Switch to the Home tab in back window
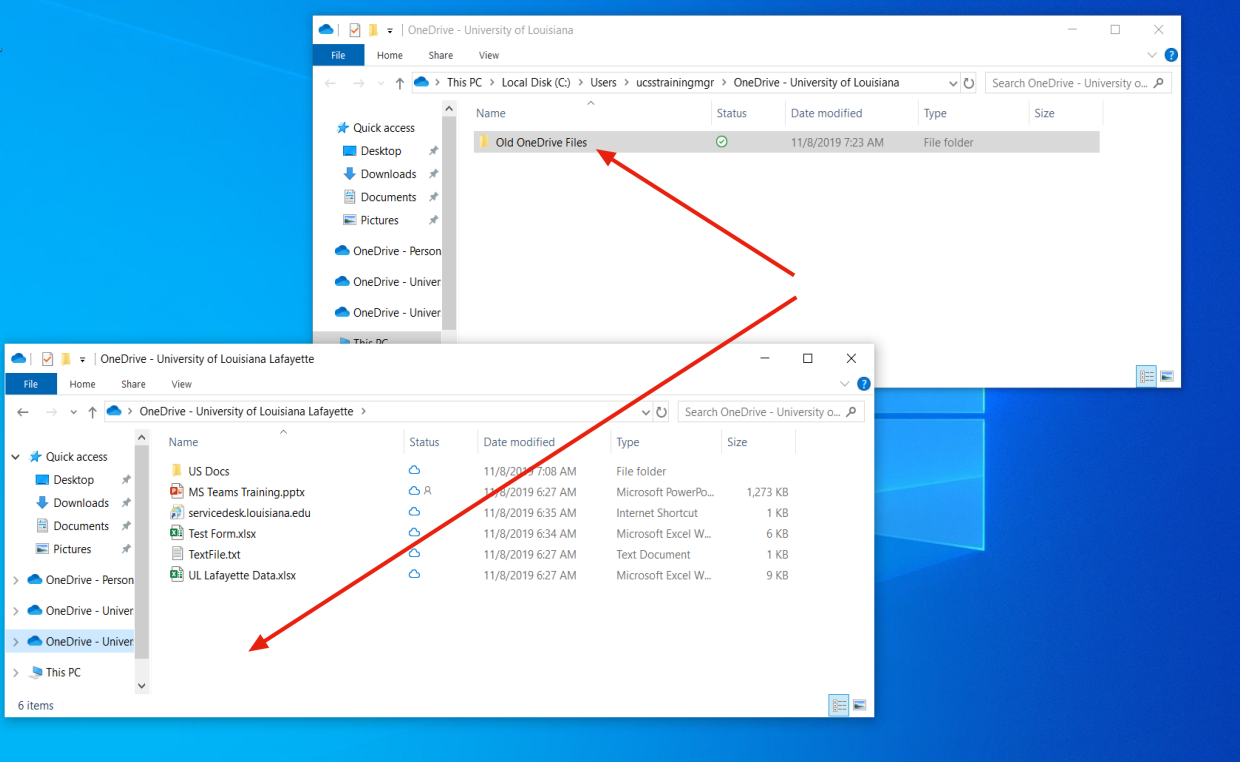The width and height of the screenshot is (1240, 762). [x=390, y=56]
